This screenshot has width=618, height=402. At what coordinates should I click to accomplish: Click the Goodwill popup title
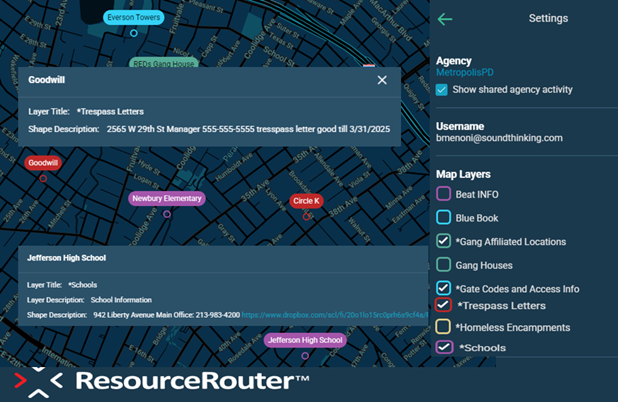point(47,80)
